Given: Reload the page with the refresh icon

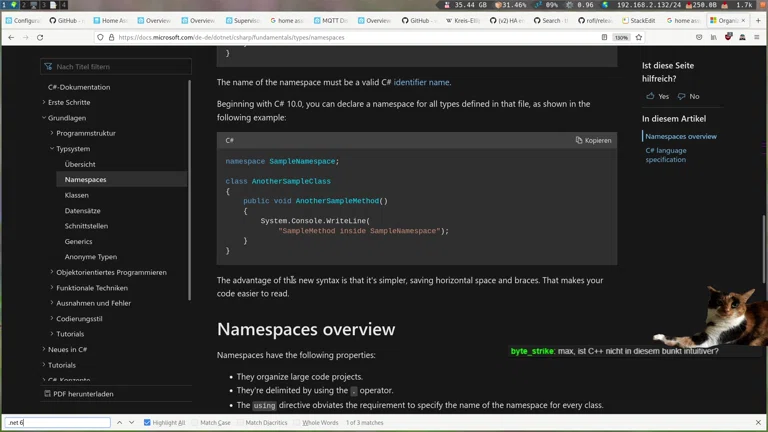Looking at the screenshot, I should point(40,37).
